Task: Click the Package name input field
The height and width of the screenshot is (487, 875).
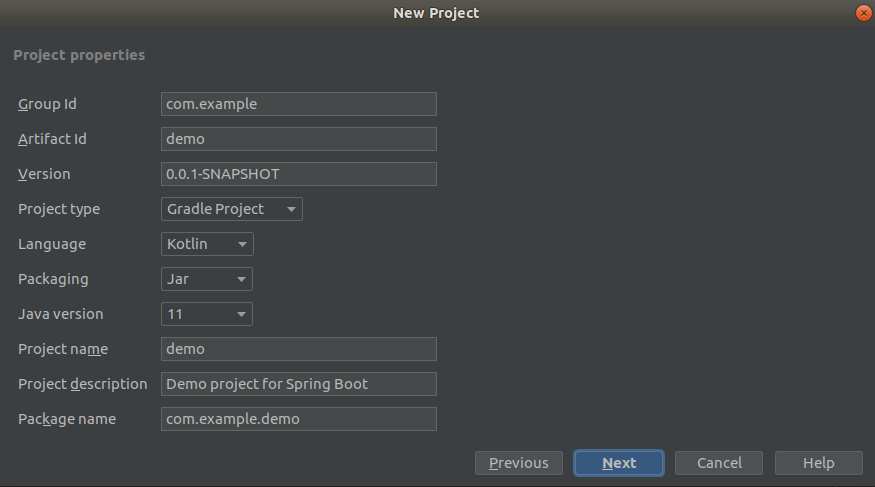Action: coord(298,419)
